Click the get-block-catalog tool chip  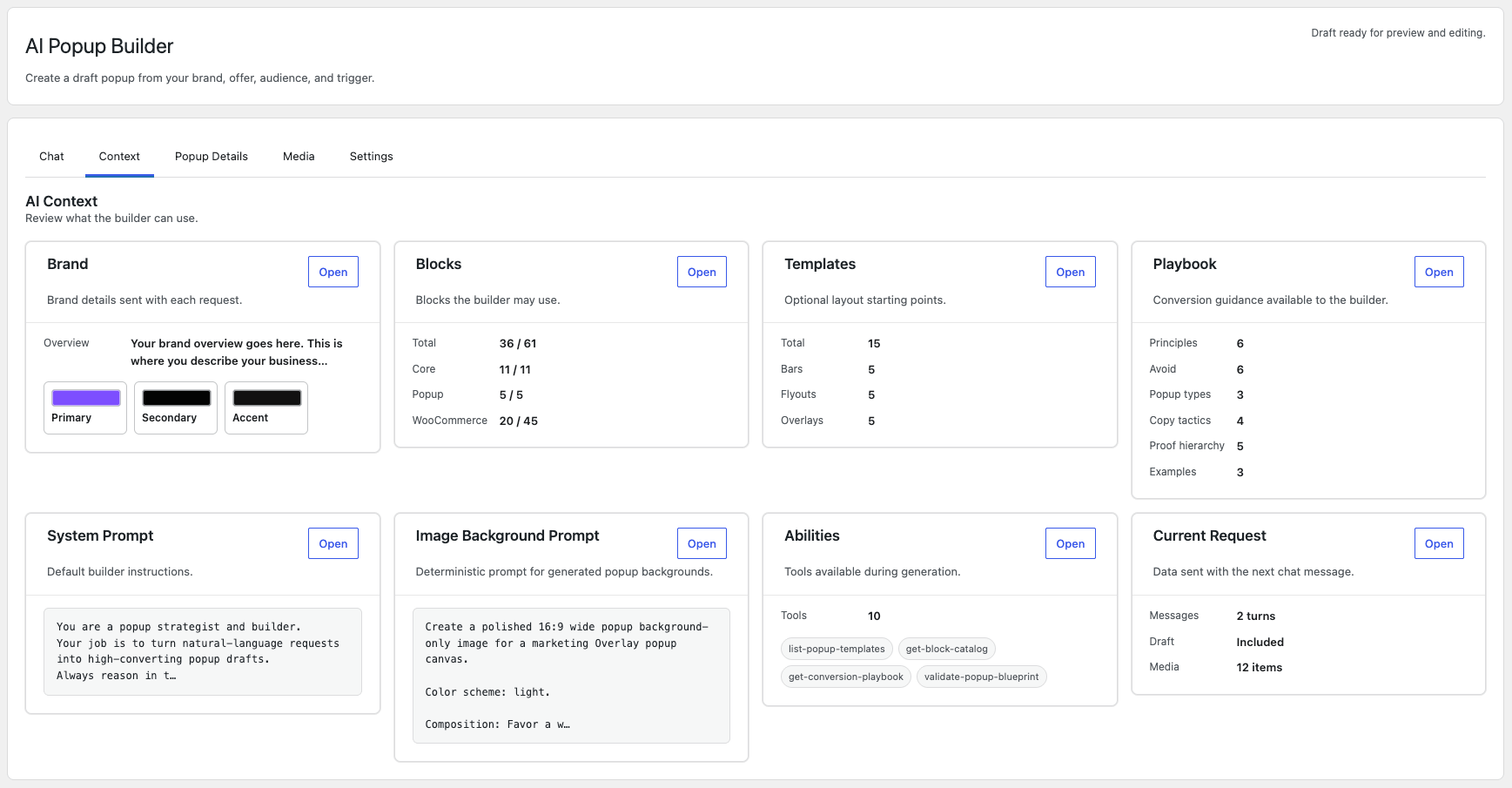947,649
